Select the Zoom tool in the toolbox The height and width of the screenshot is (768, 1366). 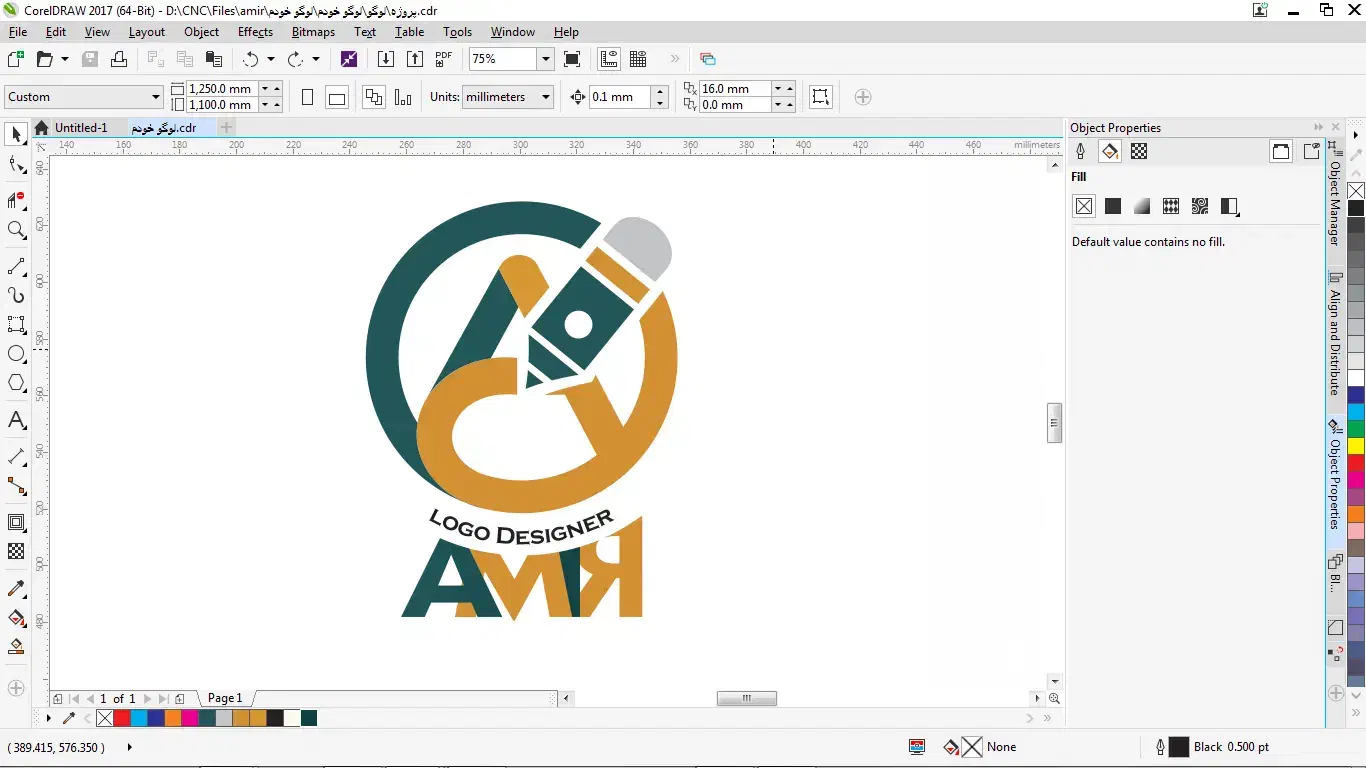pos(16,230)
